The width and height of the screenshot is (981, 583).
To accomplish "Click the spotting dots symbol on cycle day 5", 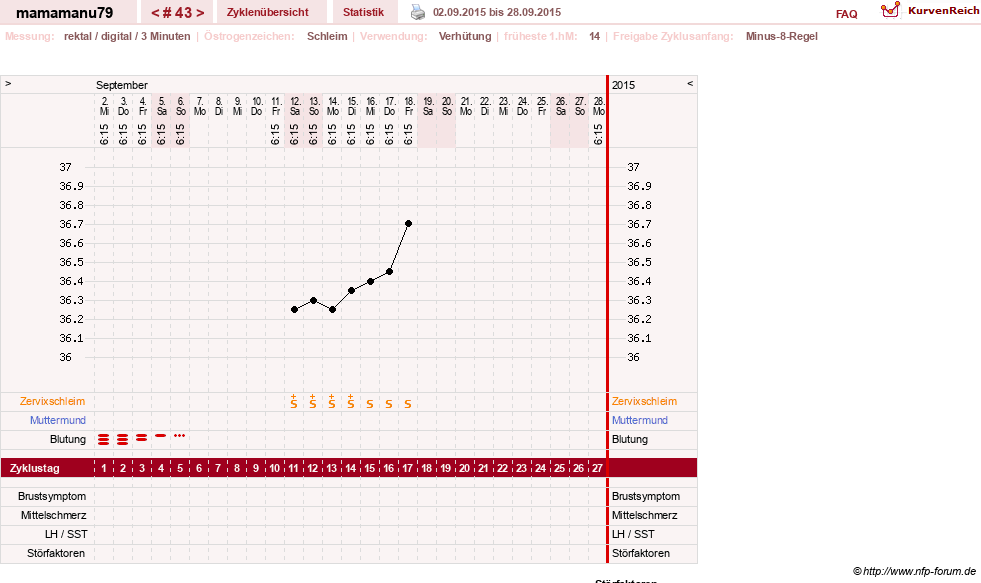I will pos(180,435).
